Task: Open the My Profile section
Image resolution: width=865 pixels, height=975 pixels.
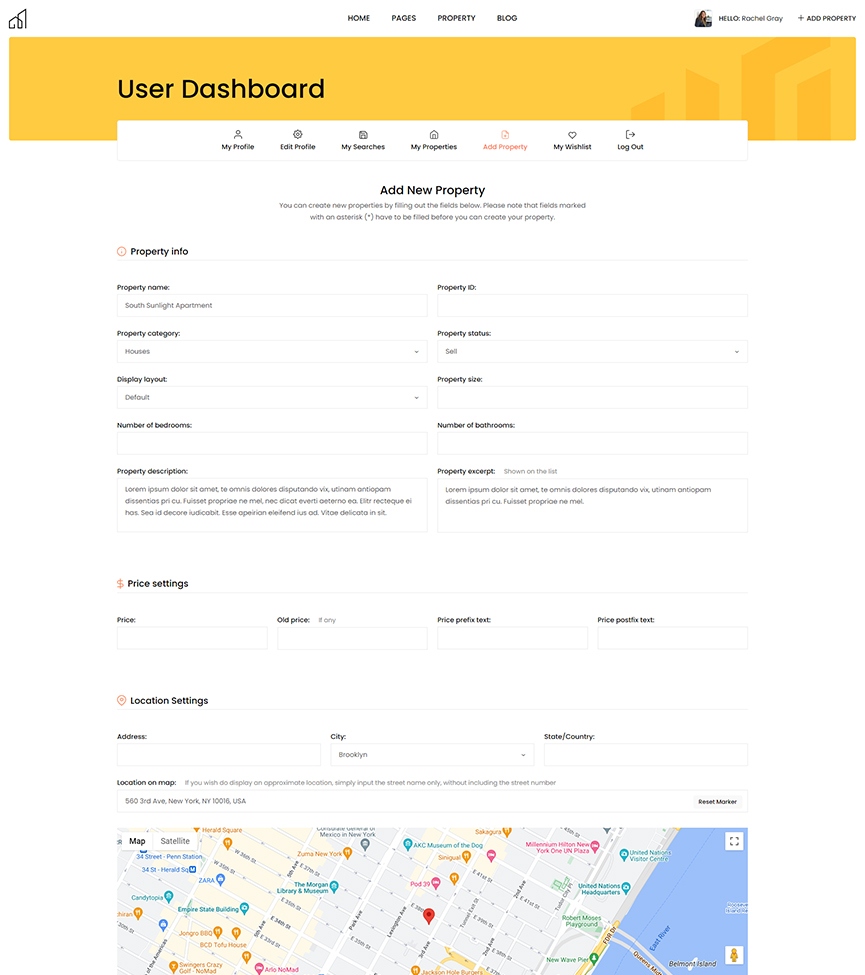Action: [x=237, y=140]
